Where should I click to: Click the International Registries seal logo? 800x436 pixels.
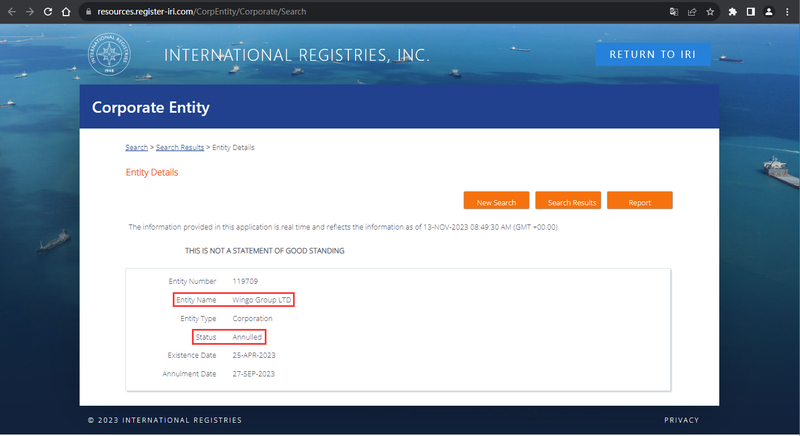109,54
